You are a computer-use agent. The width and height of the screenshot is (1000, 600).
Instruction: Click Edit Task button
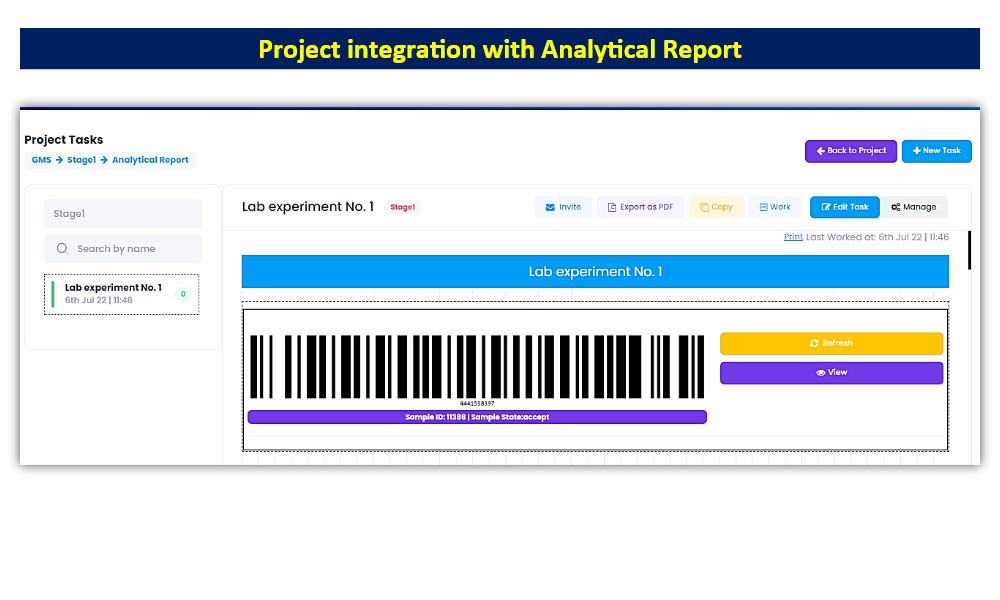(844, 207)
